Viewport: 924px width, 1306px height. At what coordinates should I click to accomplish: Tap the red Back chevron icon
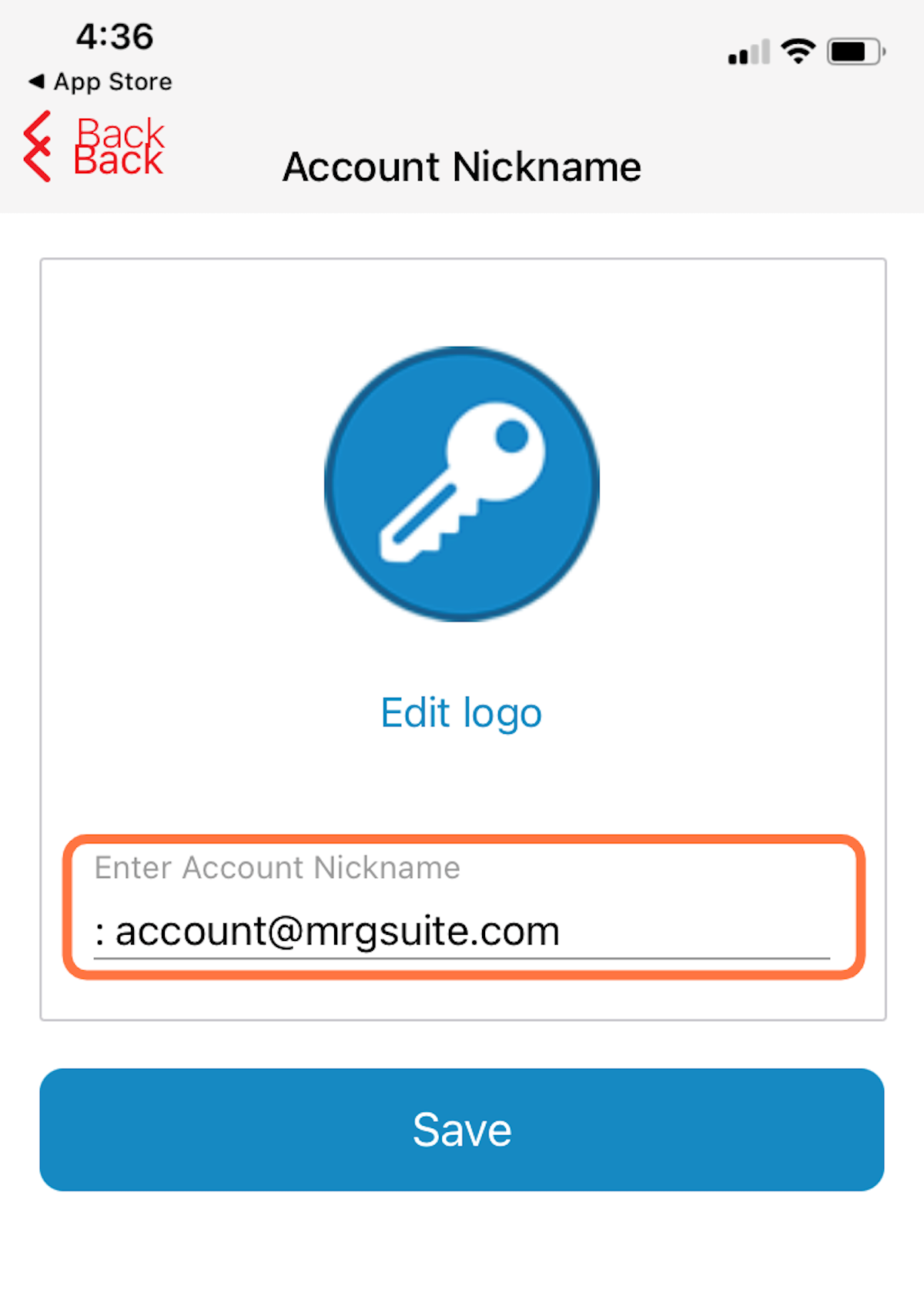point(37,146)
